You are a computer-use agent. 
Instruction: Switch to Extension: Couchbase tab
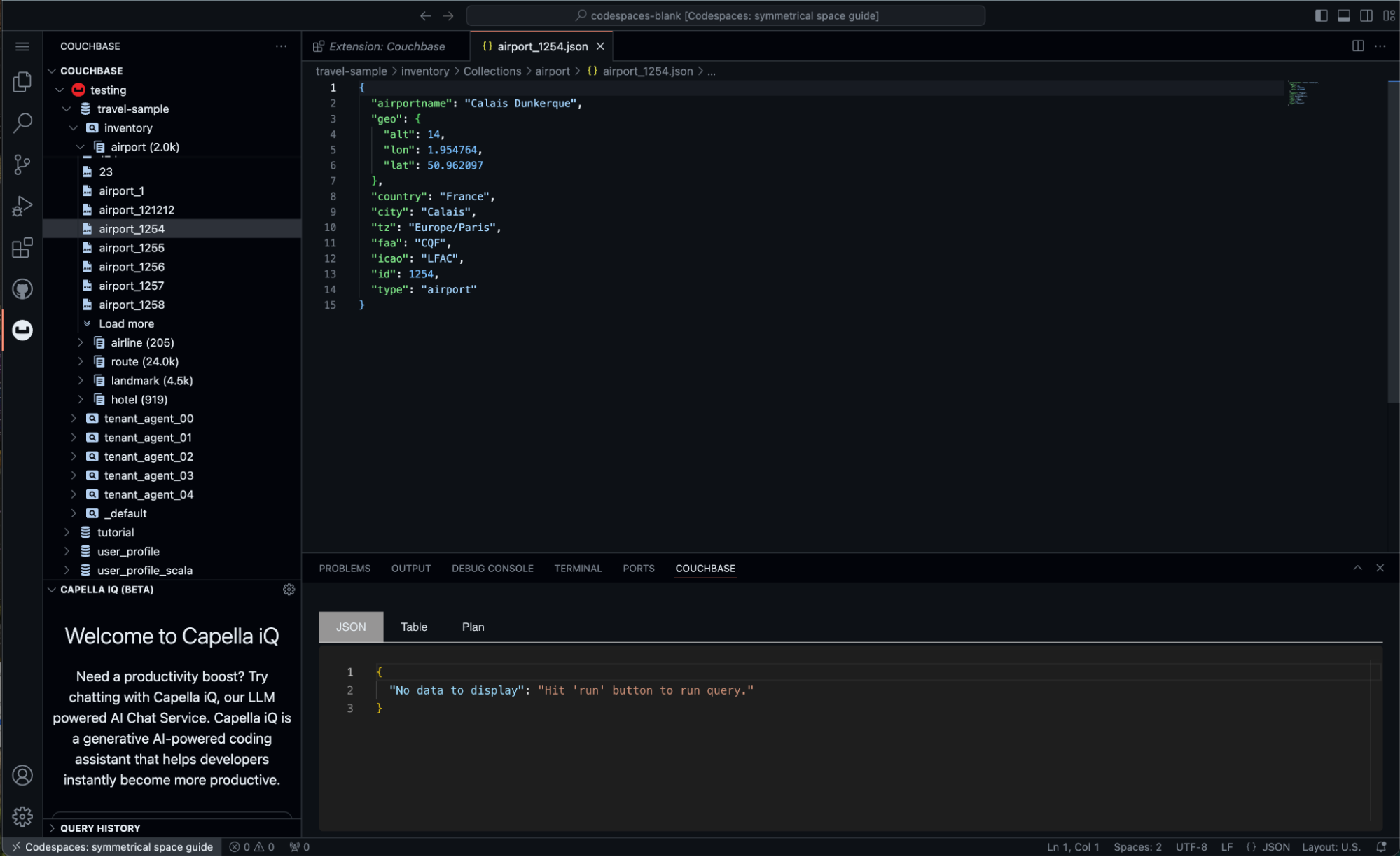[386, 46]
